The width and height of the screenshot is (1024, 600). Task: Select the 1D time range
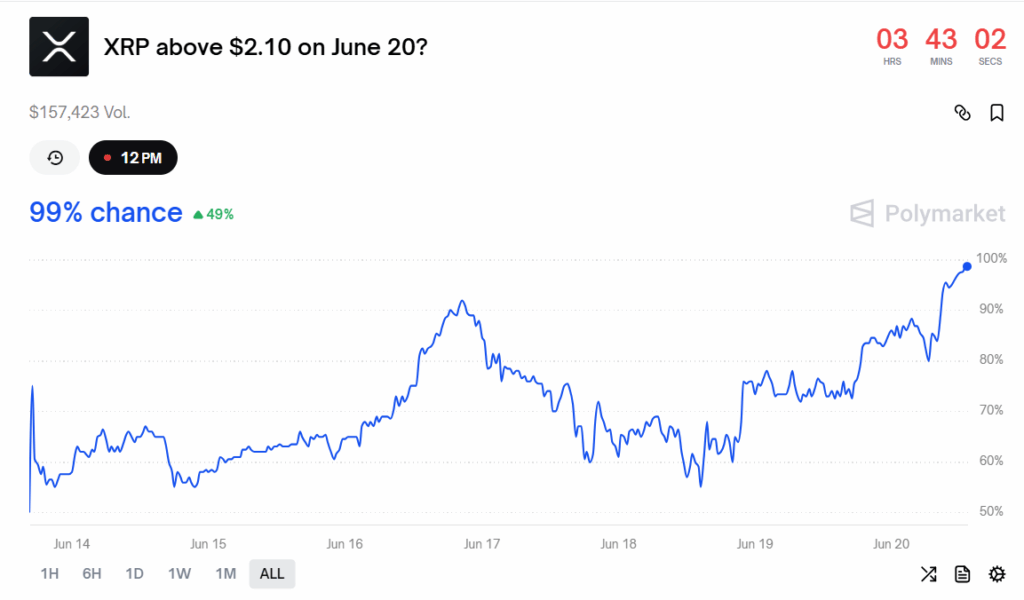(x=135, y=574)
